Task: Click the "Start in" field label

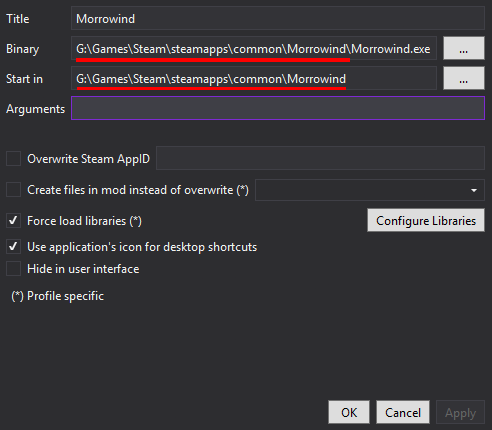Action: (x=24, y=79)
